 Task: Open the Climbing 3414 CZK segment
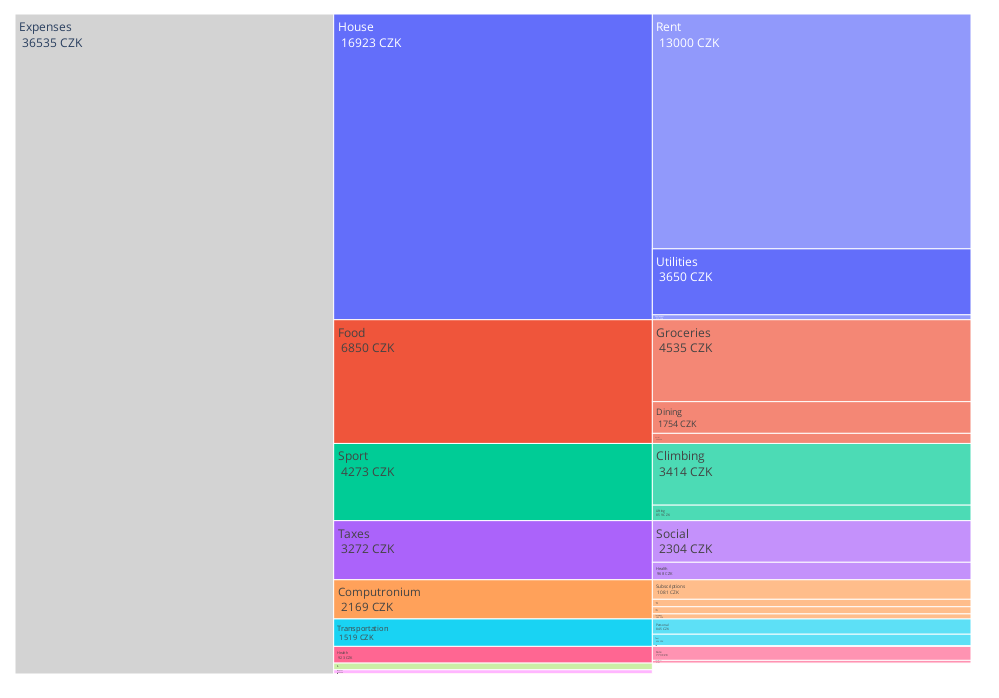pyautogui.click(x=811, y=474)
